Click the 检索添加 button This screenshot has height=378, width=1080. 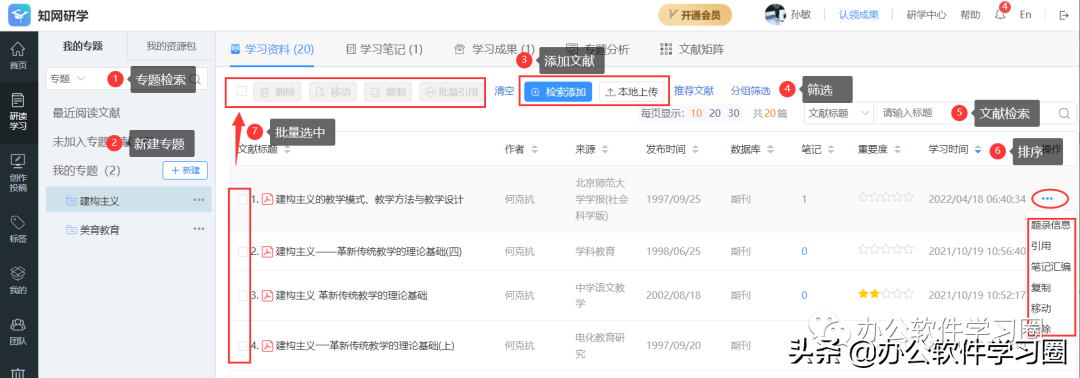click(558, 92)
